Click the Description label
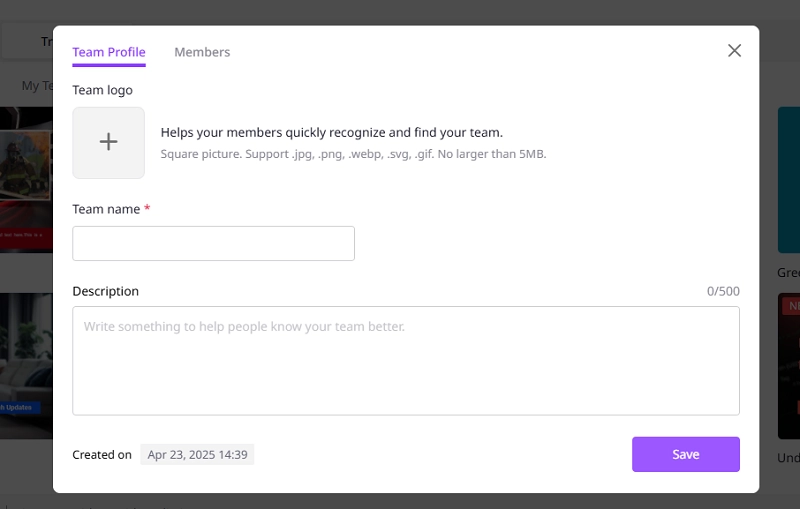 coord(105,291)
